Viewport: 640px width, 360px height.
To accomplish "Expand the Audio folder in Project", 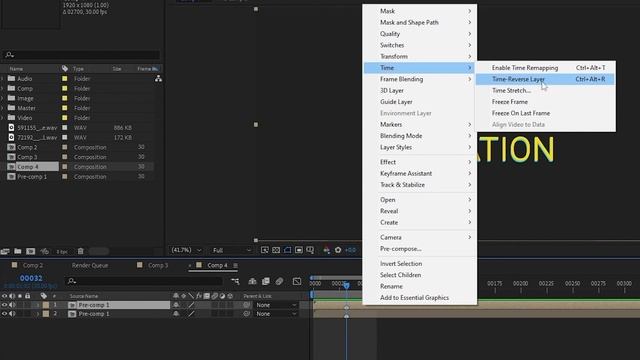I will tap(2, 79).
